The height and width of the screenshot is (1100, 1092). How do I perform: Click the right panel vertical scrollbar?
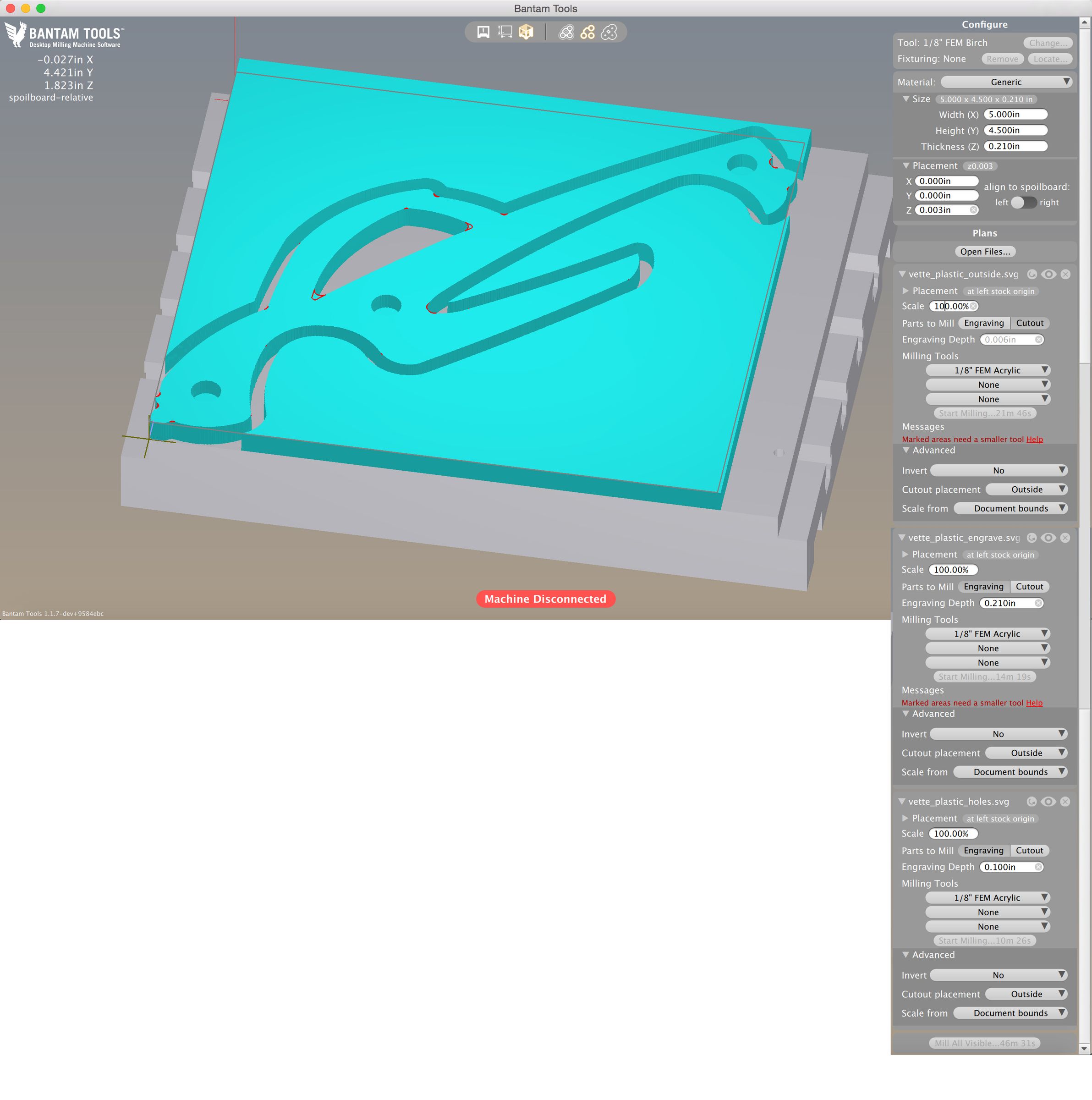[x=1085, y=193]
